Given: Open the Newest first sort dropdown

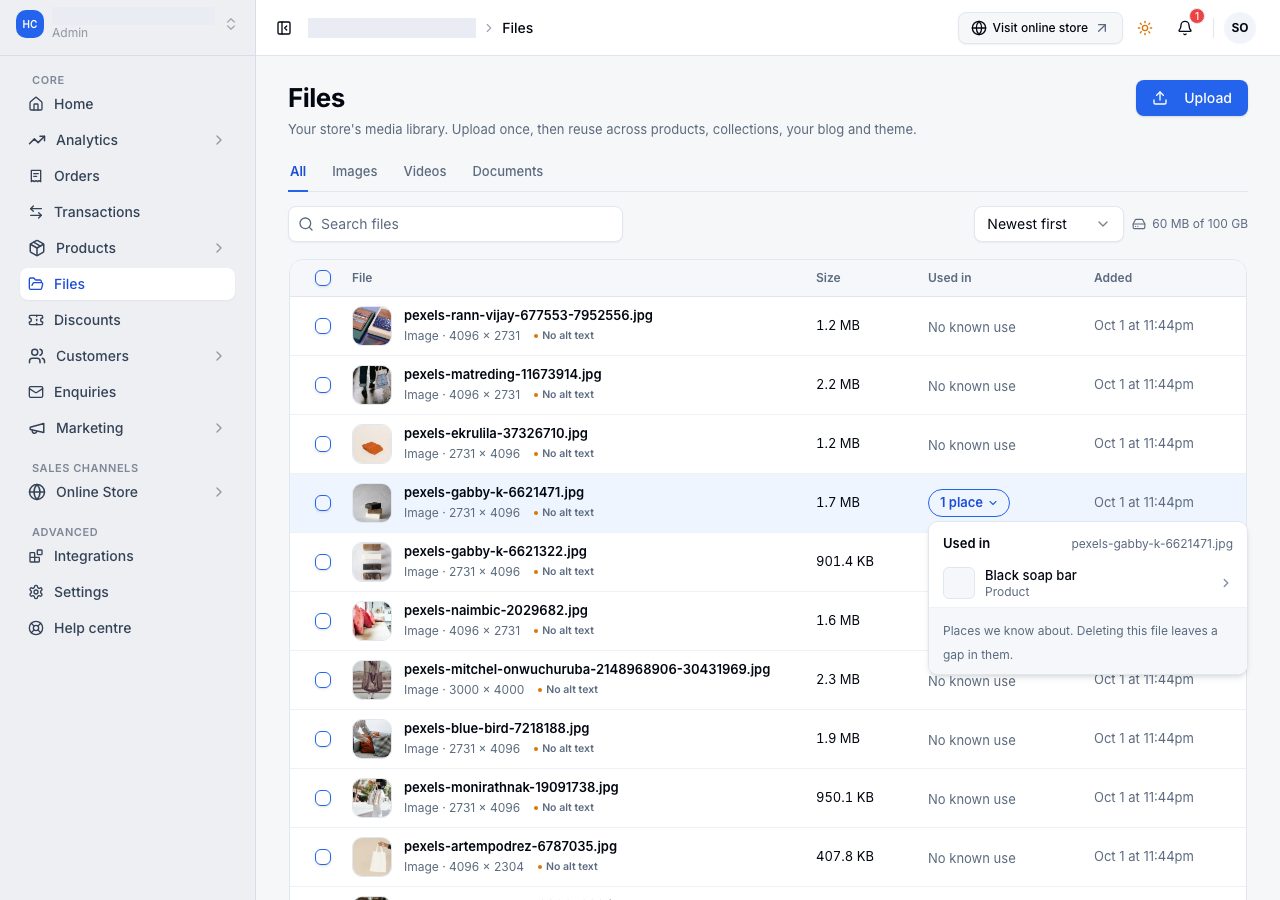Looking at the screenshot, I should 1049,224.
